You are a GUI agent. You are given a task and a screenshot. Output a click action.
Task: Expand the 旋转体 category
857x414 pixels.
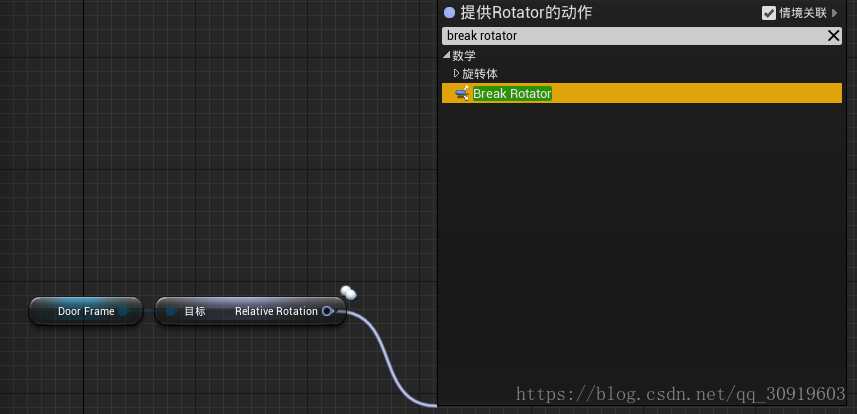pos(456,73)
